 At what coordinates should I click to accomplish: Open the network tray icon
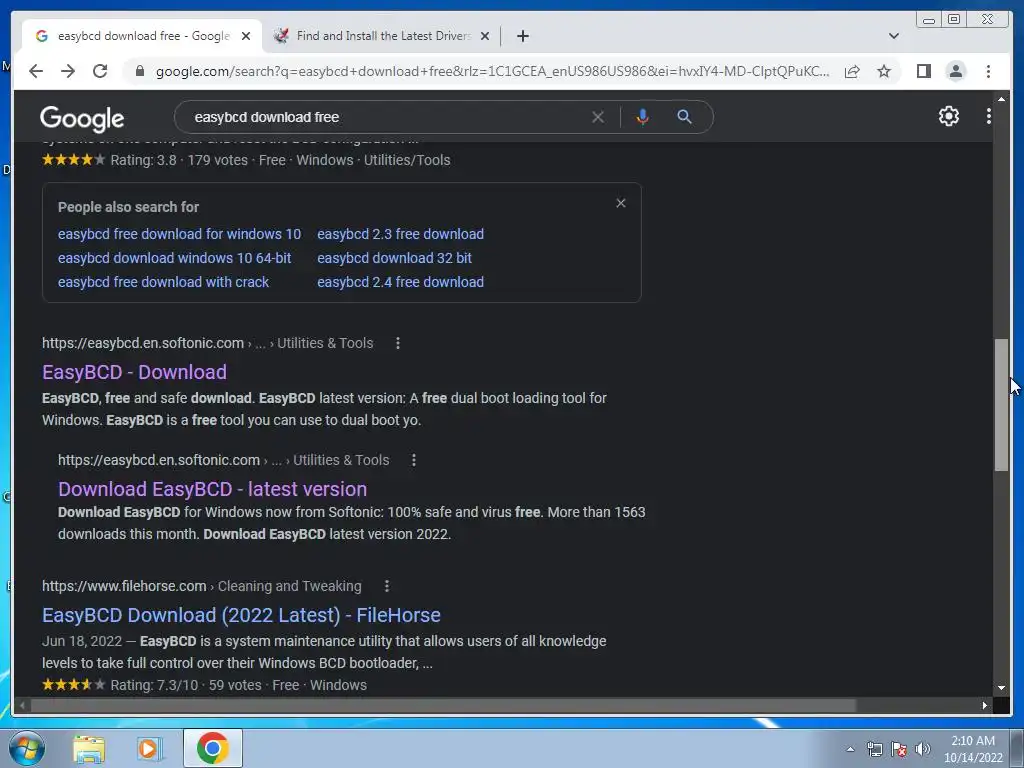tap(874, 749)
